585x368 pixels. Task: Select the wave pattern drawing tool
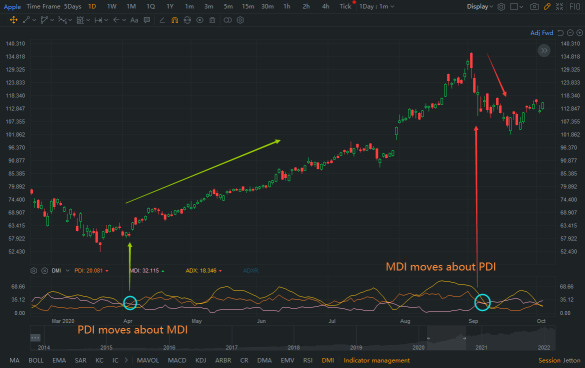pos(62,20)
